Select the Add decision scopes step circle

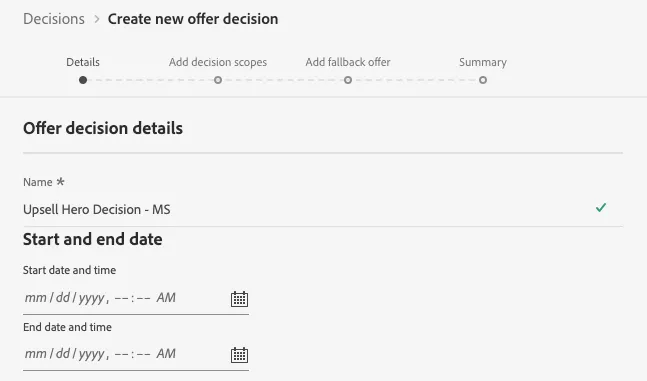point(218,80)
